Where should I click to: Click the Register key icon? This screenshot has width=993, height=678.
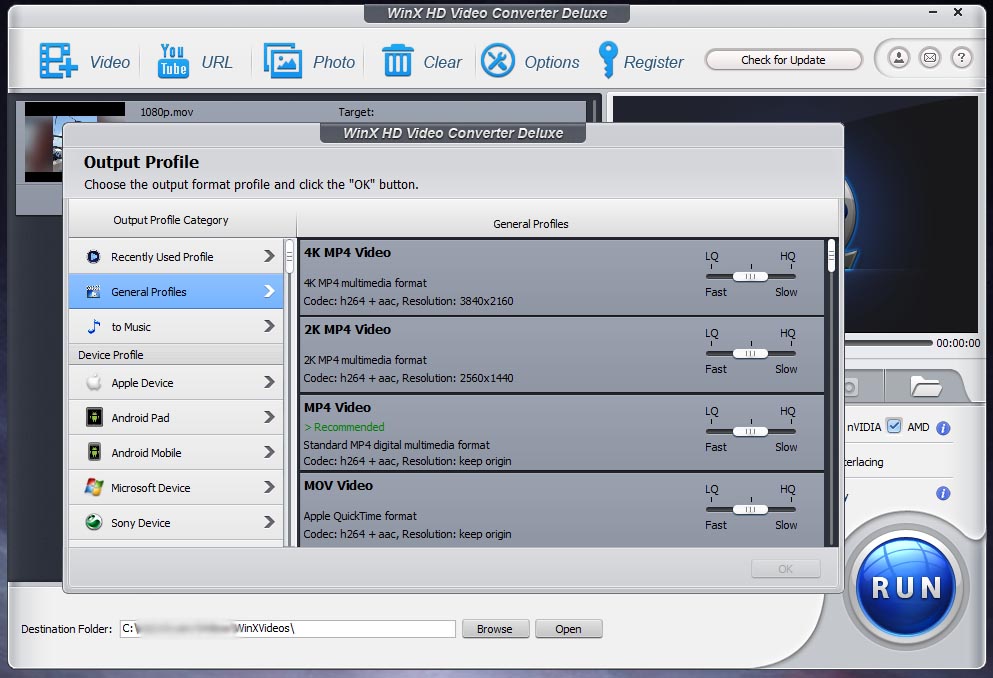(607, 61)
